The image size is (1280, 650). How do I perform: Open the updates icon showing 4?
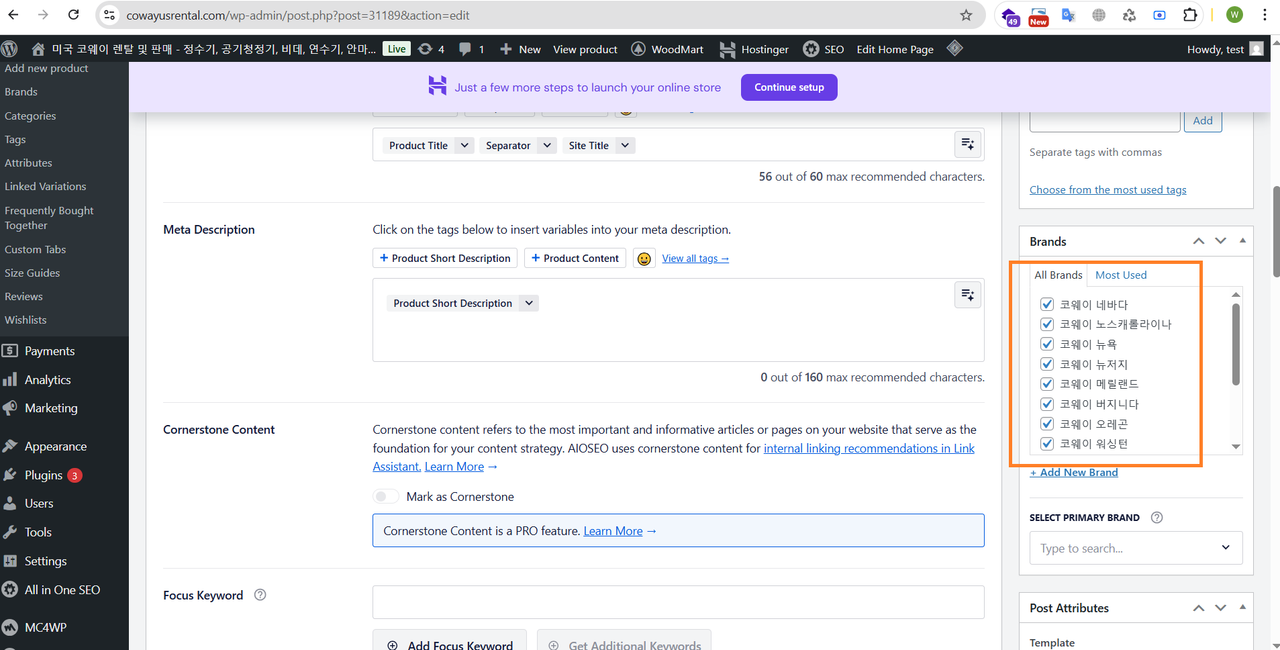tap(432, 49)
